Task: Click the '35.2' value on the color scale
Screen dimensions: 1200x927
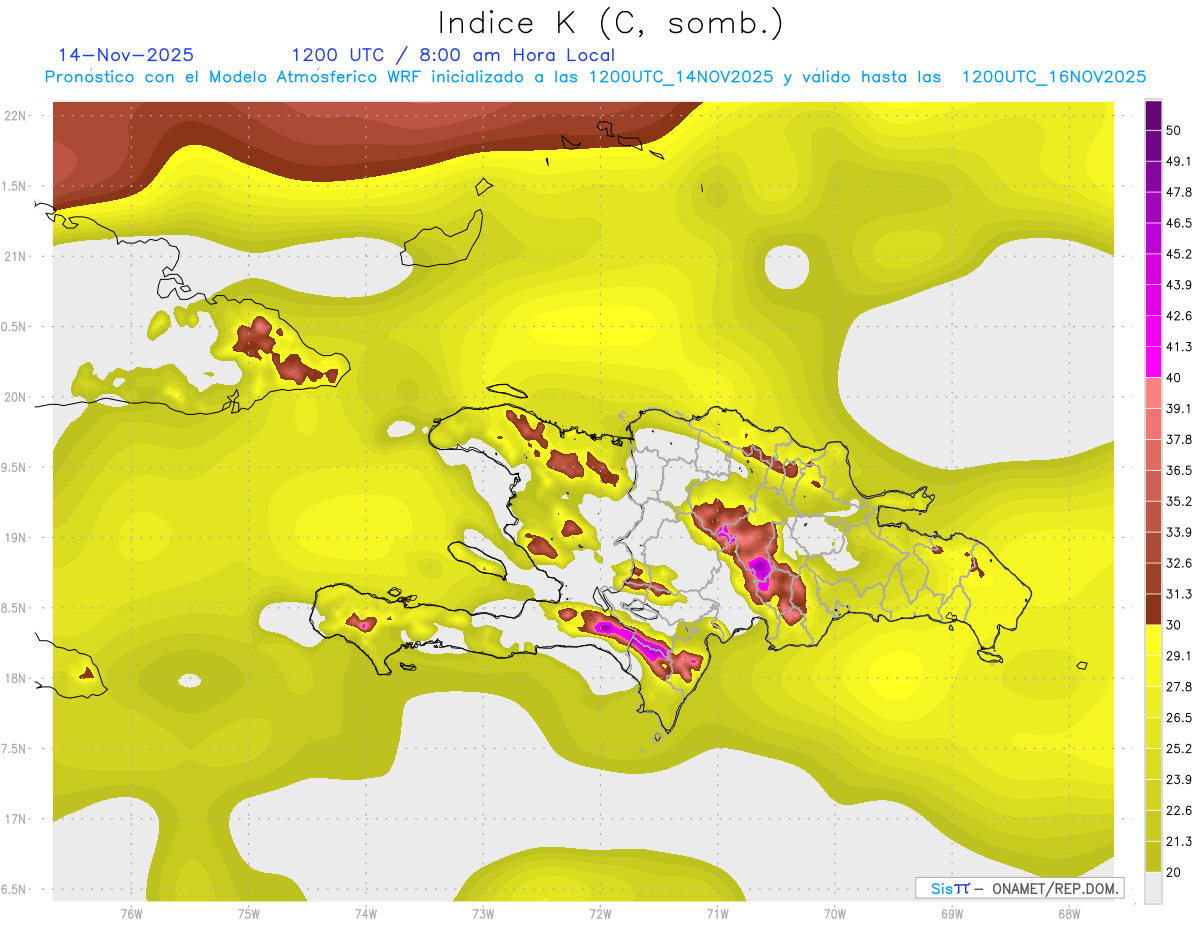Action: (1179, 502)
